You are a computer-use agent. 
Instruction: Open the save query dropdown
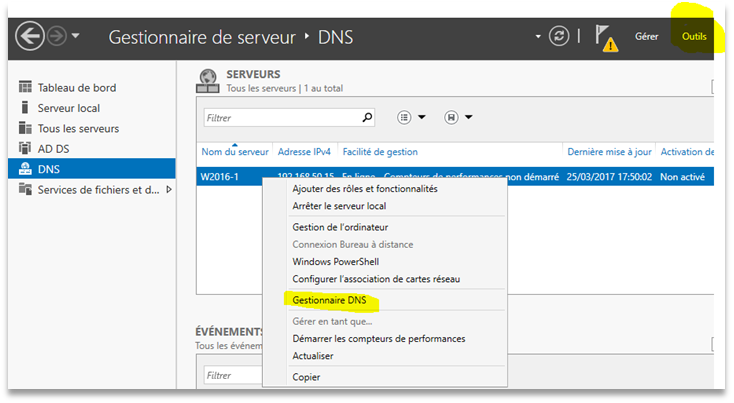[x=458, y=117]
